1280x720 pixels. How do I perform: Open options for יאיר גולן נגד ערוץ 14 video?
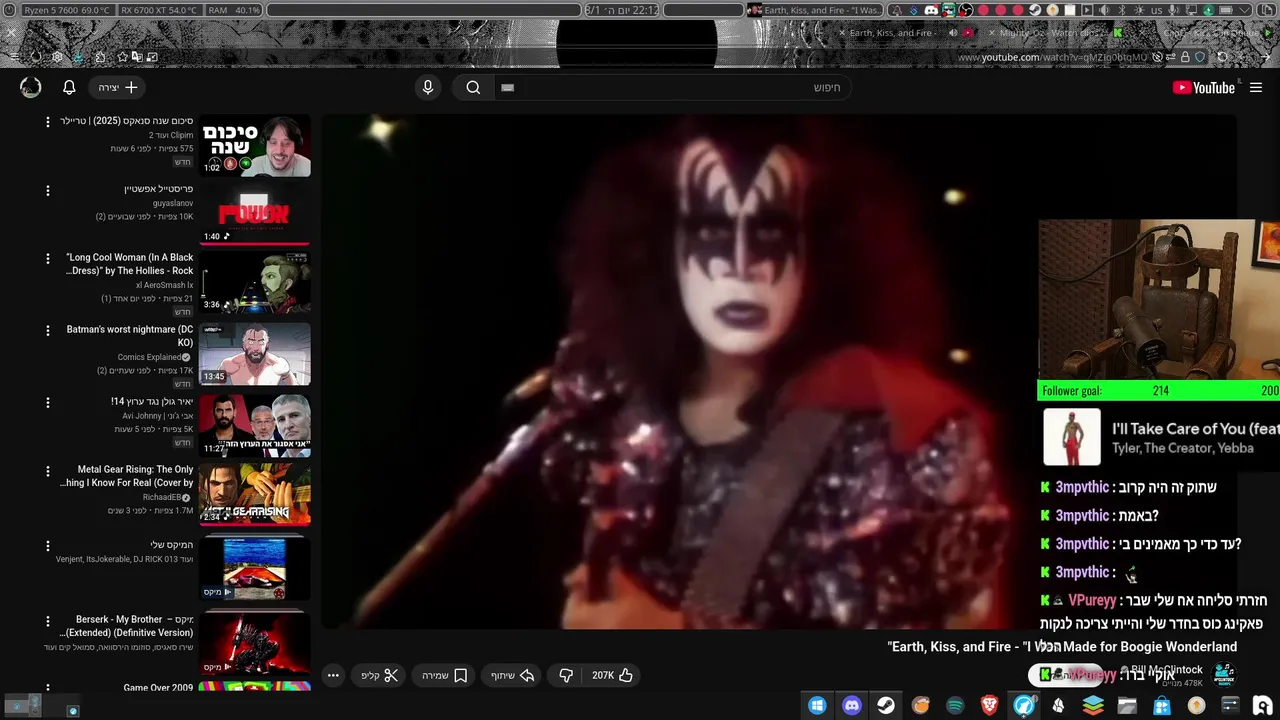(x=47, y=402)
